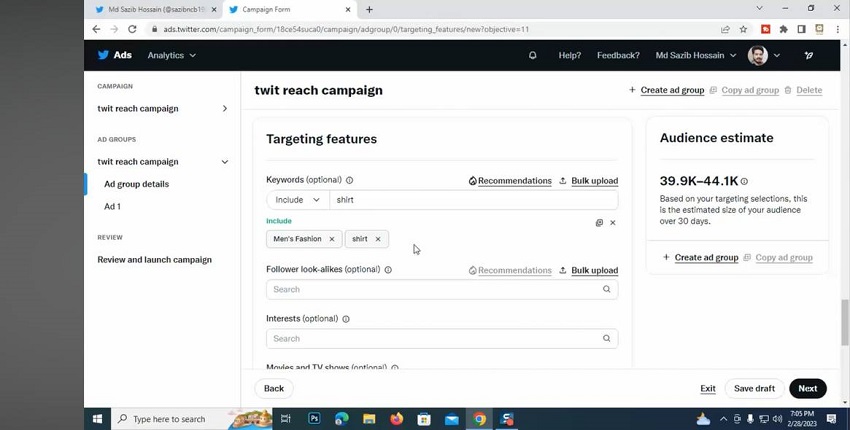Open the Twitter Ads home logo

[114, 55]
